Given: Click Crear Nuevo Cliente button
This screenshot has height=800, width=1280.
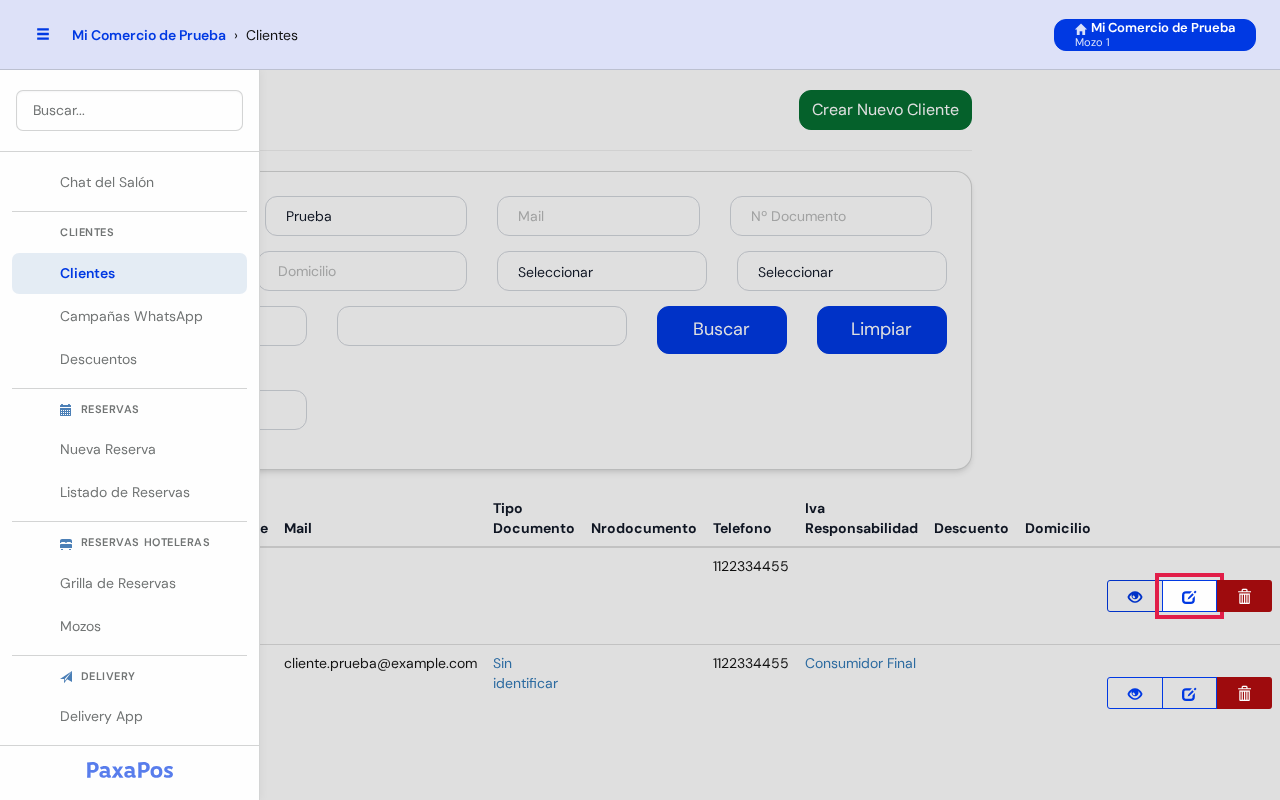Looking at the screenshot, I should pyautogui.click(x=885, y=110).
